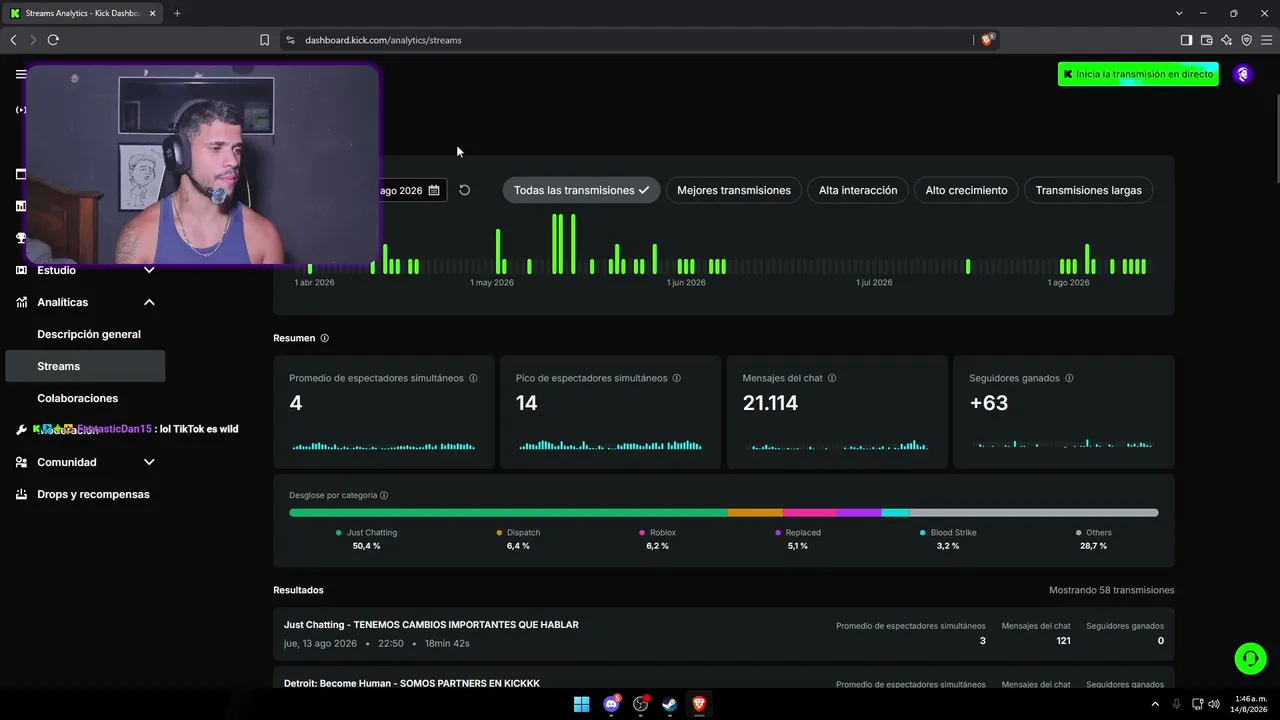The height and width of the screenshot is (720, 1280).
Task: Open the info icon next to Resumen
Action: (324, 338)
